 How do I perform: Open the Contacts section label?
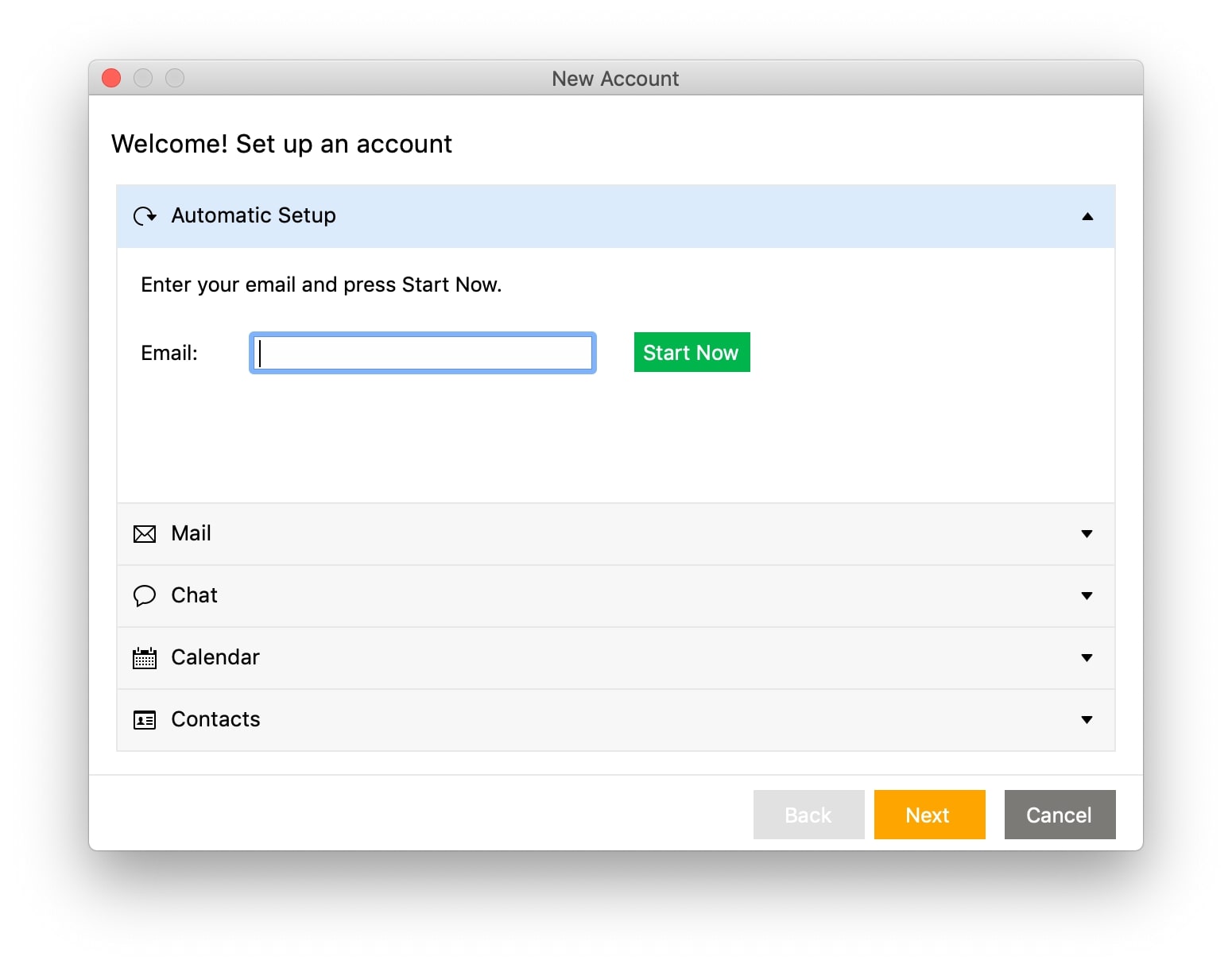pyautogui.click(x=215, y=719)
